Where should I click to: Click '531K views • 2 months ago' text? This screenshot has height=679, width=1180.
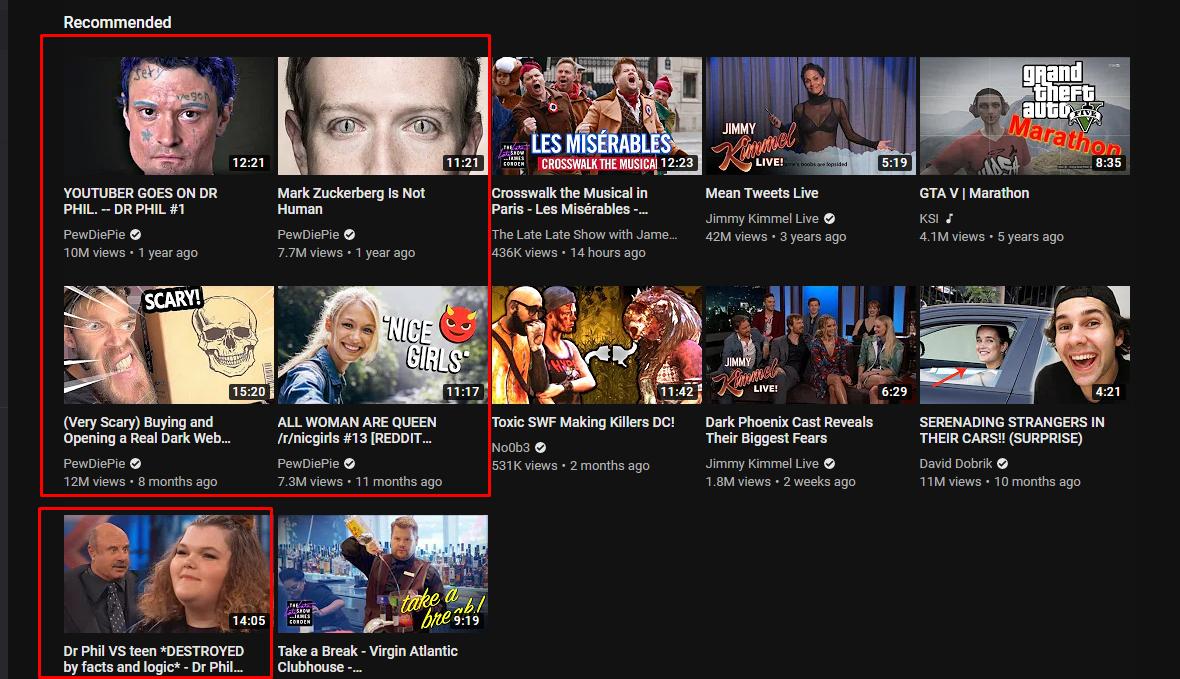pyautogui.click(x=570, y=465)
